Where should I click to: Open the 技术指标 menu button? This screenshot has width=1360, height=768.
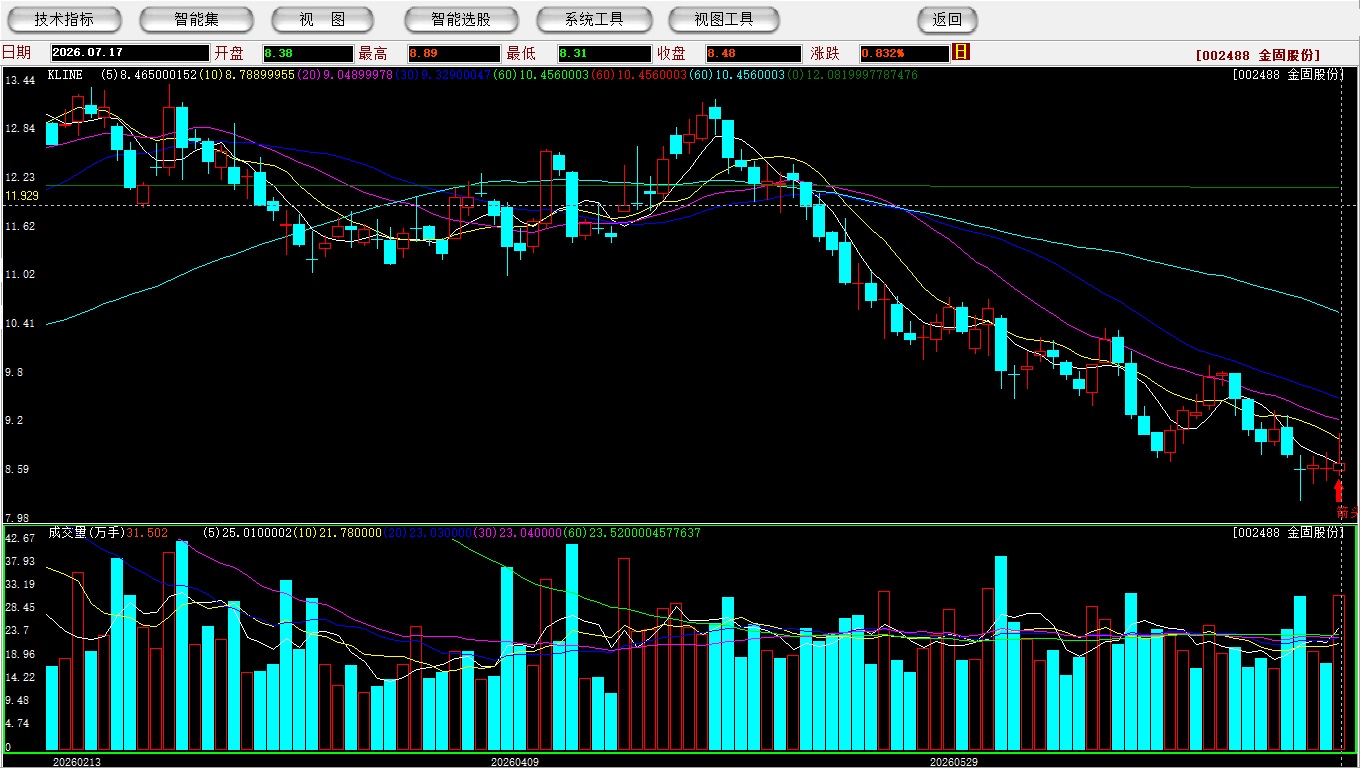(64, 20)
